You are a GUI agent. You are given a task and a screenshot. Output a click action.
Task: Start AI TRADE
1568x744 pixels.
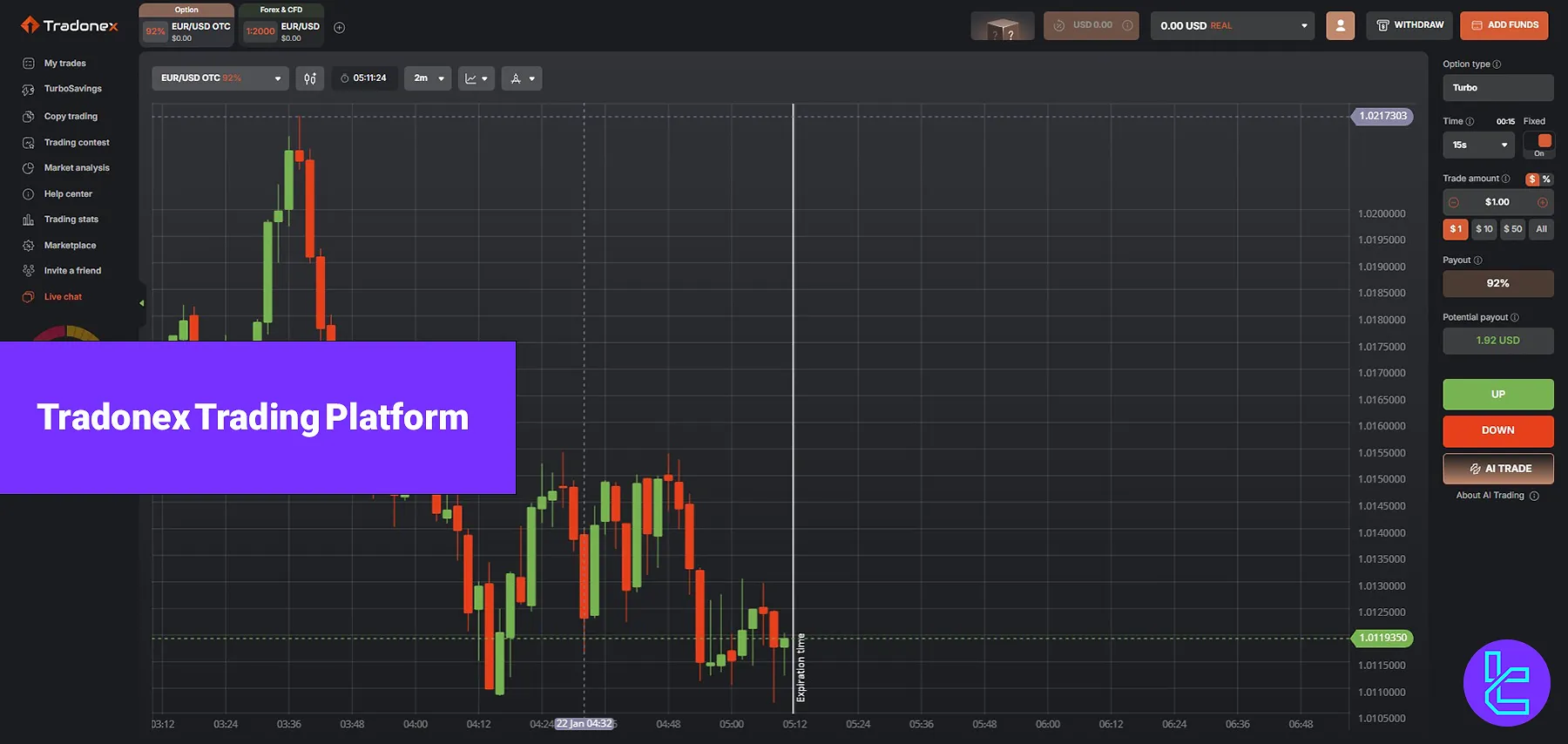tap(1498, 469)
